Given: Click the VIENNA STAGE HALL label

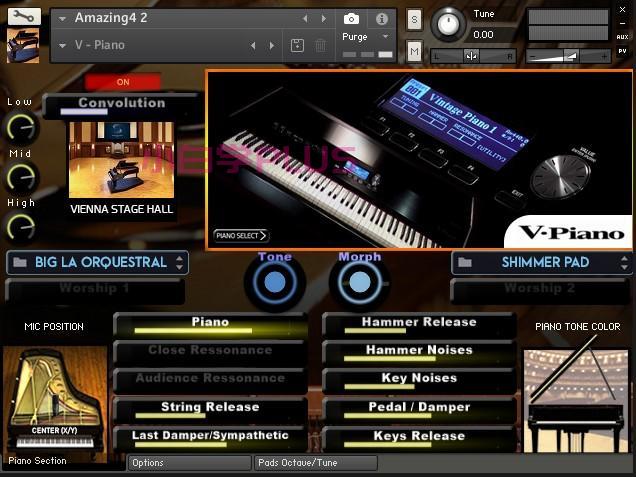Looking at the screenshot, I should click(122, 209).
